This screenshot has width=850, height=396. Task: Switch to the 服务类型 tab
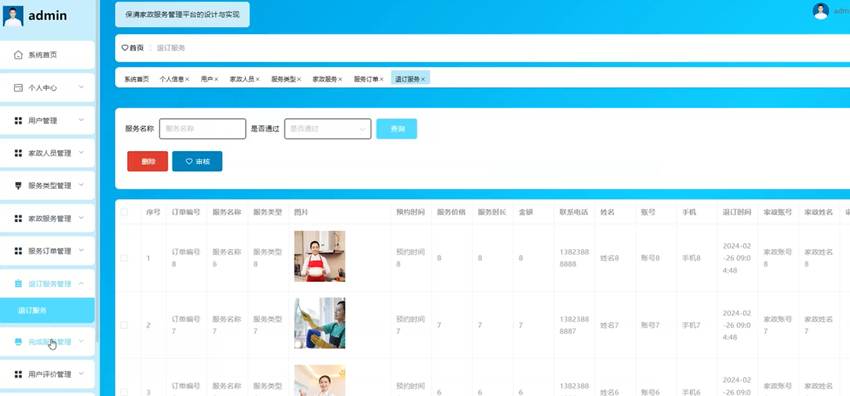coord(283,79)
